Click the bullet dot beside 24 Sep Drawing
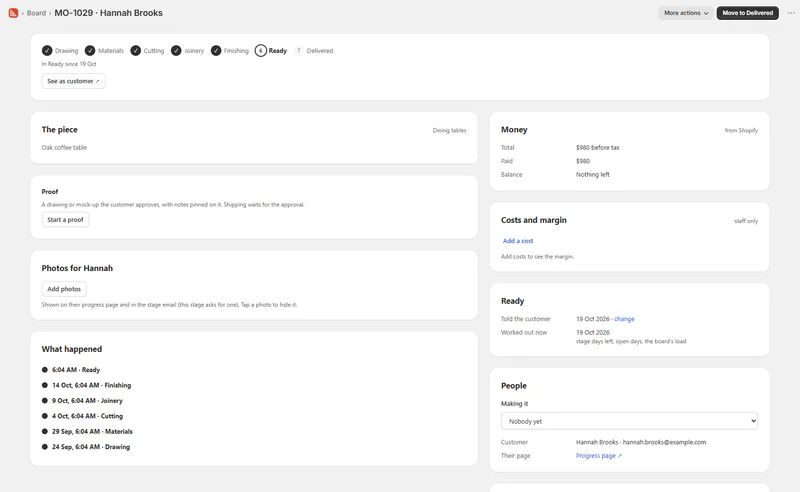This screenshot has height=492, width=800. [x=45, y=447]
